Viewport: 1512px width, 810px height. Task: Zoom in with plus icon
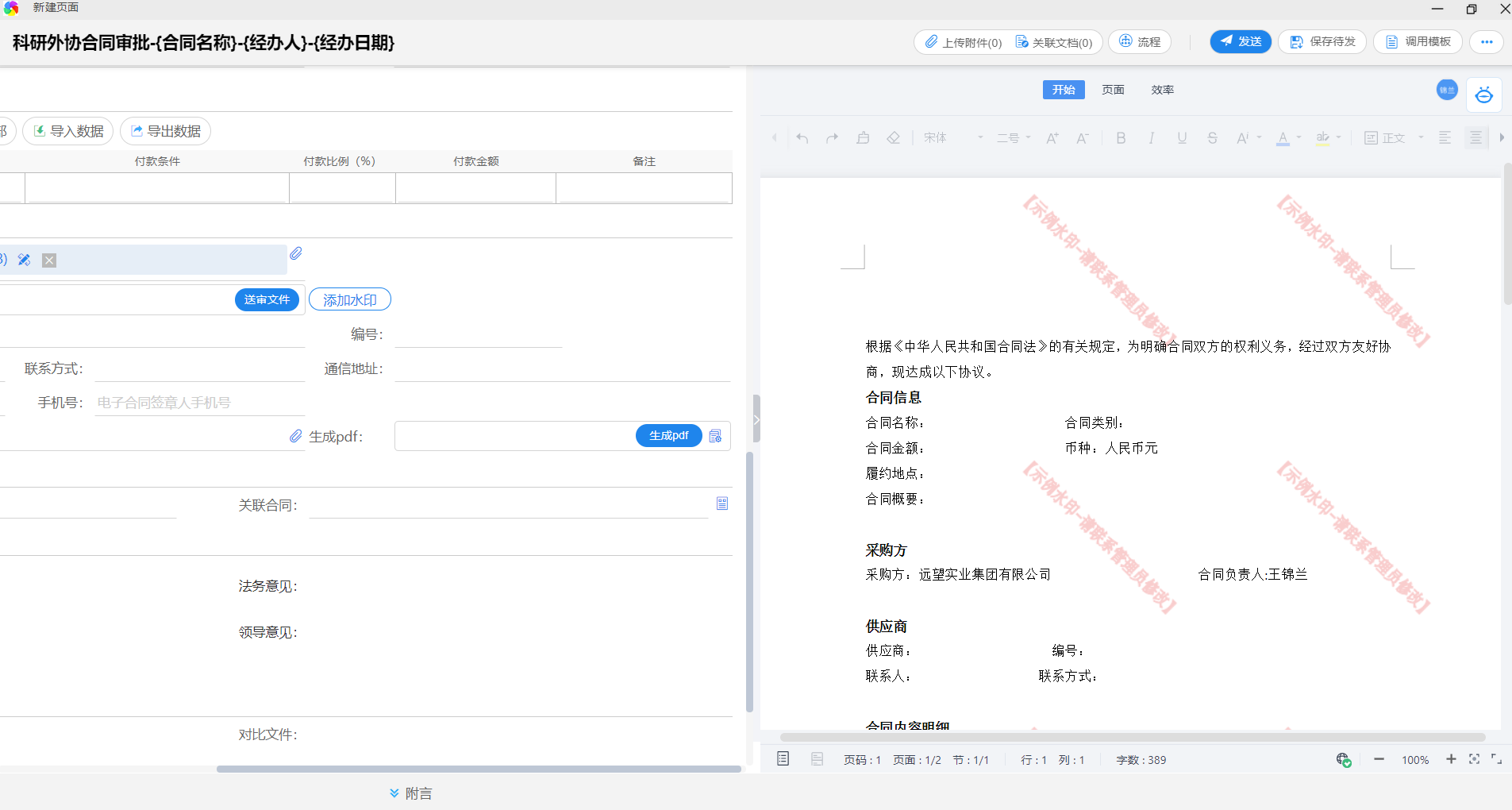tap(1451, 759)
